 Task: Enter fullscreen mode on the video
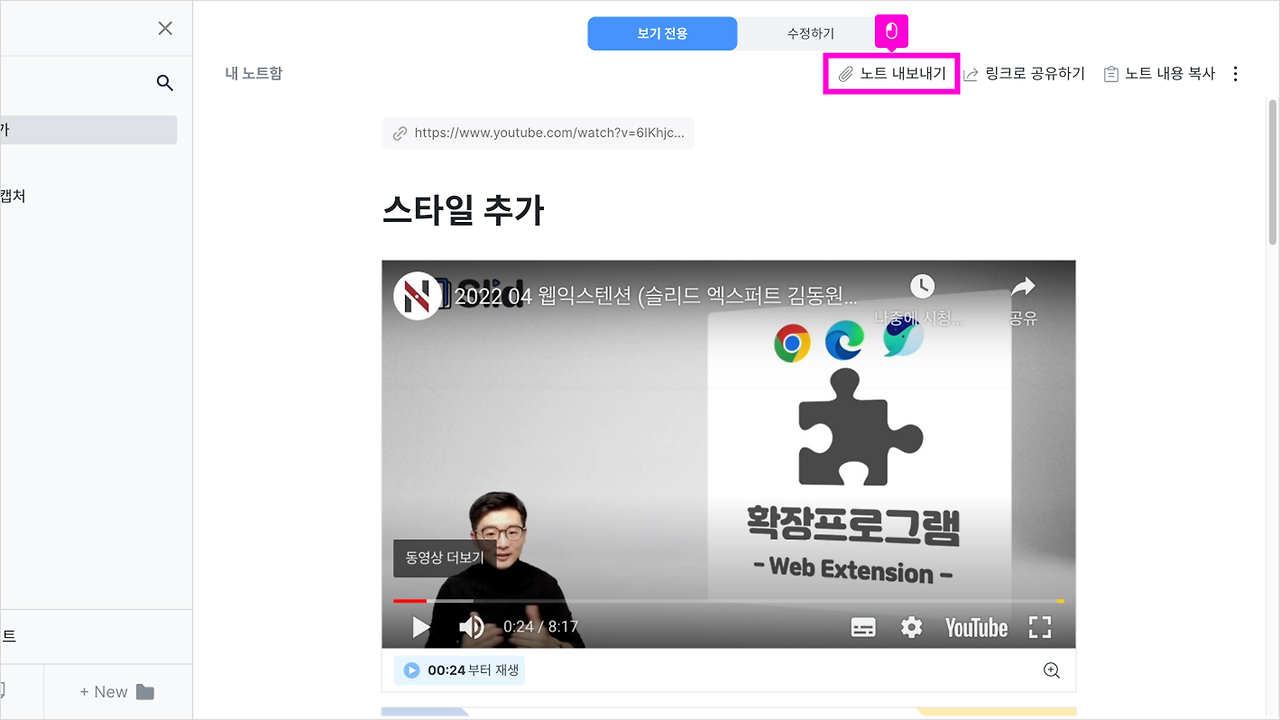point(1040,628)
